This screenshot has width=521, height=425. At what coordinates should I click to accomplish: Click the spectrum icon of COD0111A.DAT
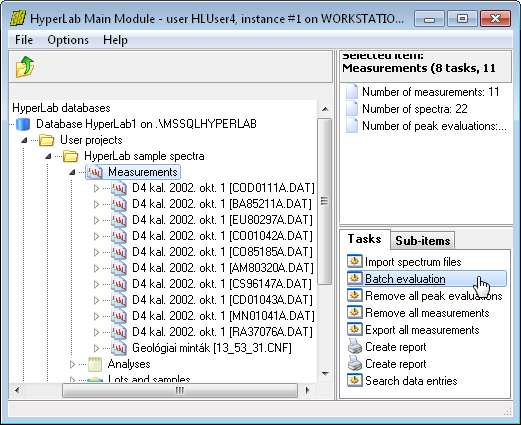[x=119, y=188]
